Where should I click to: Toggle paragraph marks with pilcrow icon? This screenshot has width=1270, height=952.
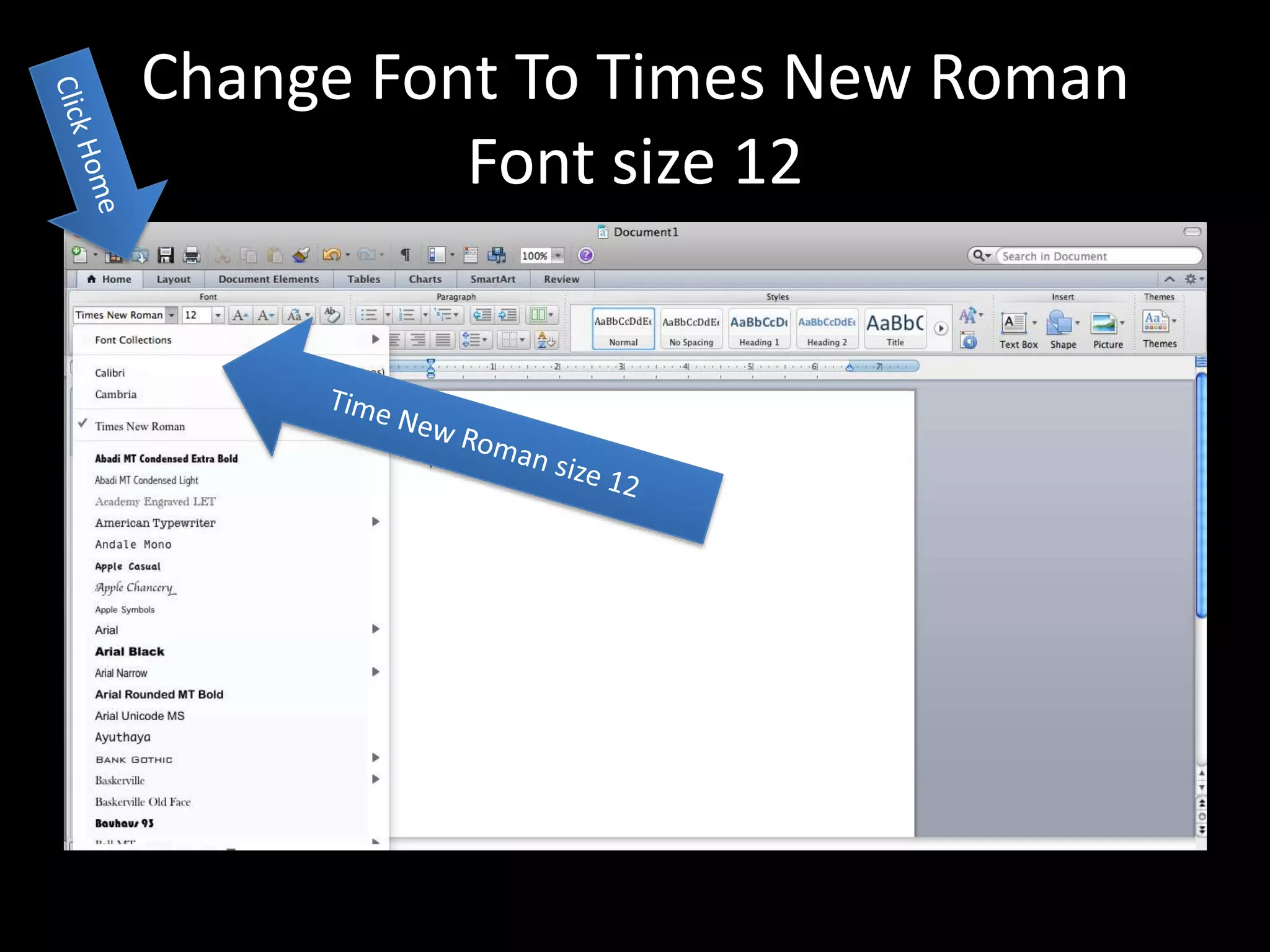[x=406, y=255]
